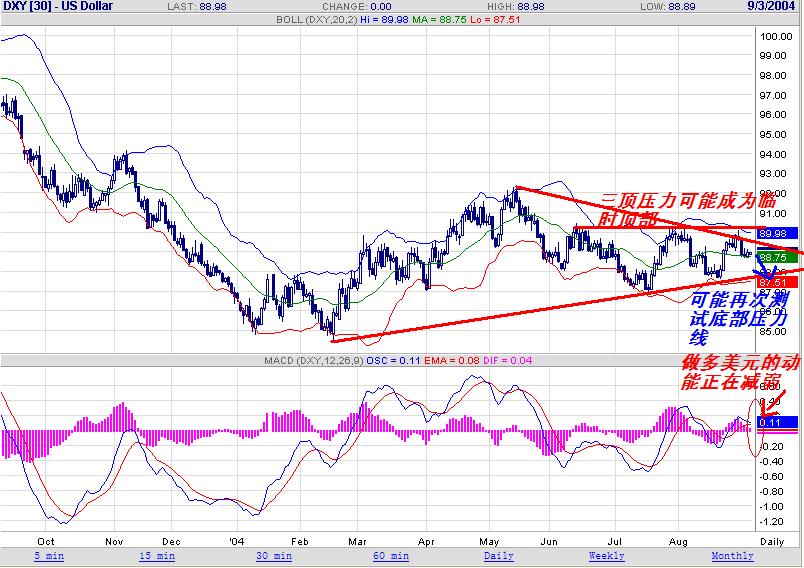Click the "'04" year axis label

237,541
